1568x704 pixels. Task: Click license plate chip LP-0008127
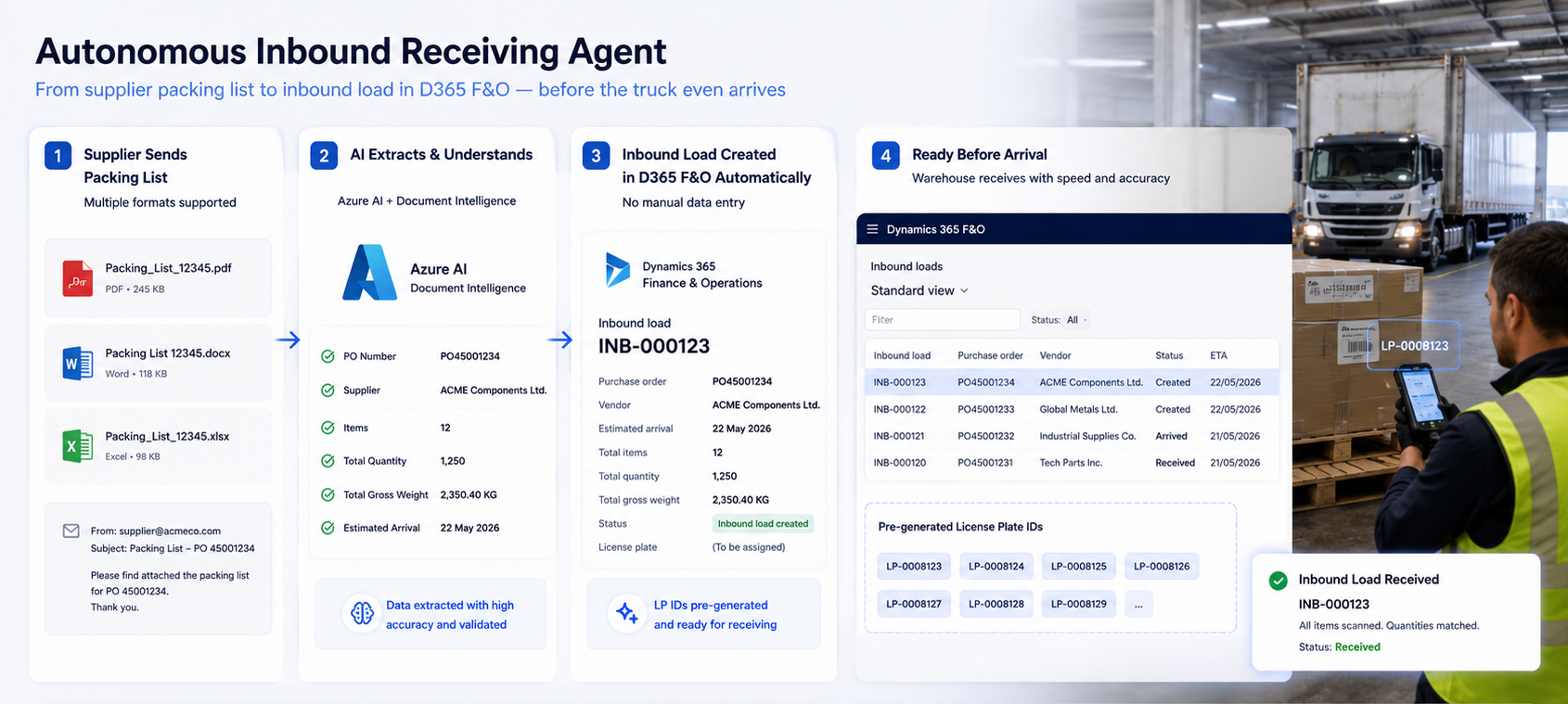coord(914,604)
